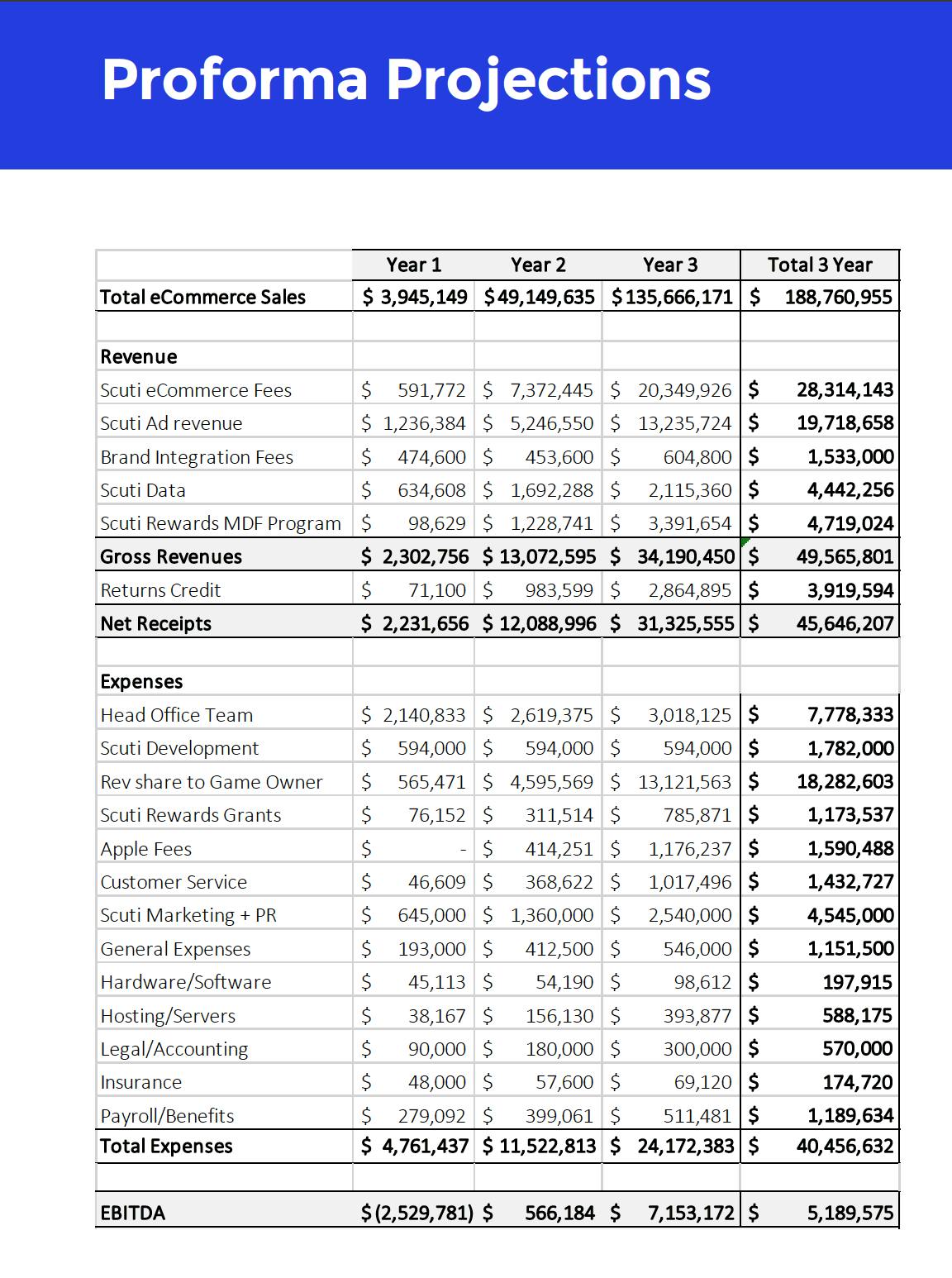Select the Payroll/Benefits row label
The width and height of the screenshot is (952, 1278).
pos(167,1116)
